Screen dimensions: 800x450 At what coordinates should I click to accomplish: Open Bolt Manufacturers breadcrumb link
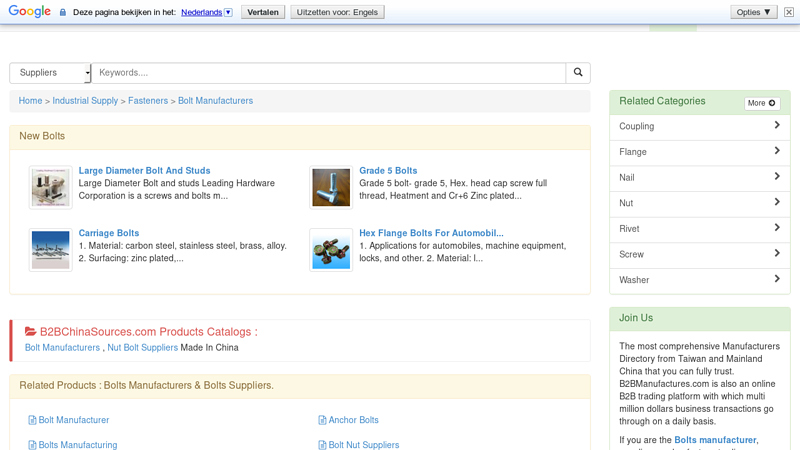tap(215, 101)
